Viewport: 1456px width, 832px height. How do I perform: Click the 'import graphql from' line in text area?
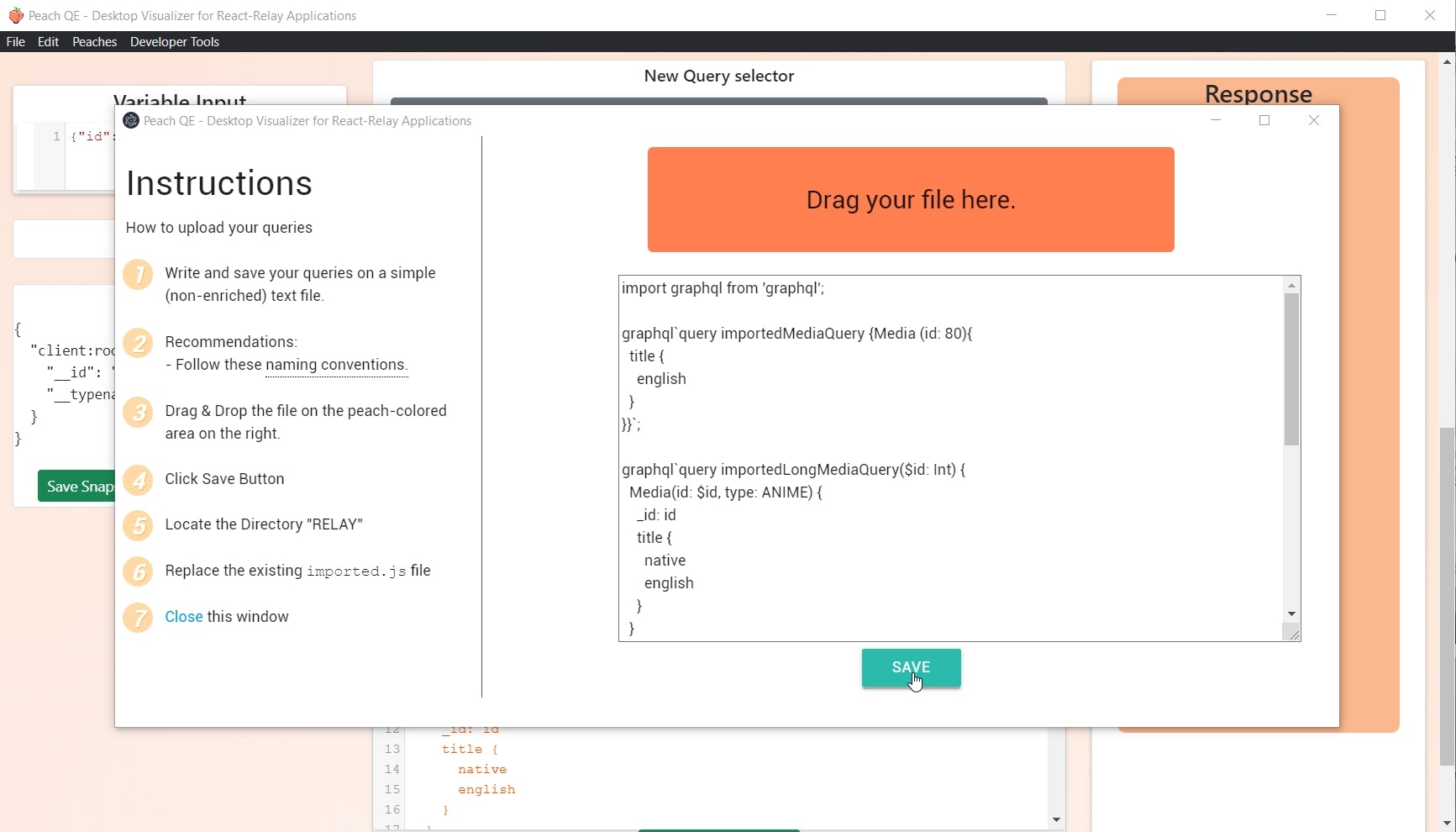(723, 288)
